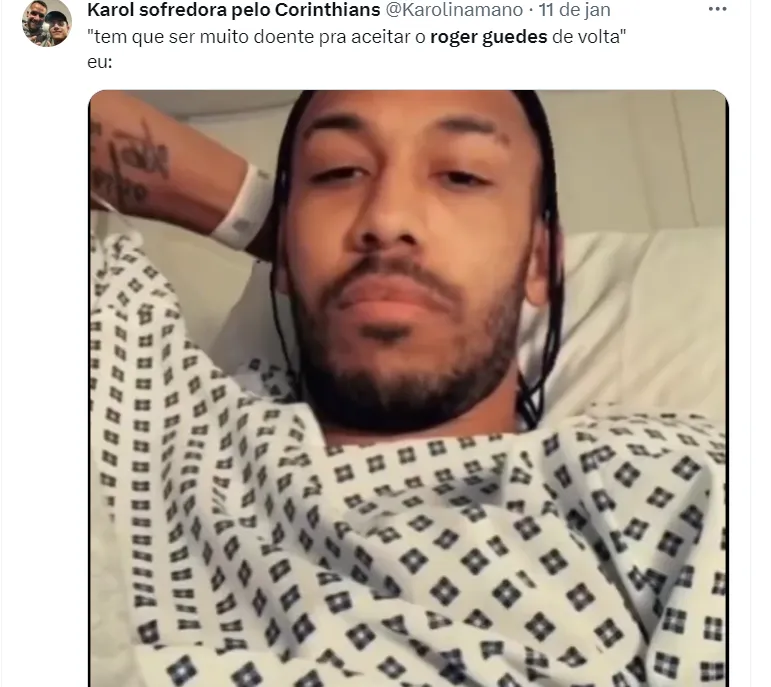Click the 'eu:' line of the tweet
771x687 pixels.
coord(100,63)
